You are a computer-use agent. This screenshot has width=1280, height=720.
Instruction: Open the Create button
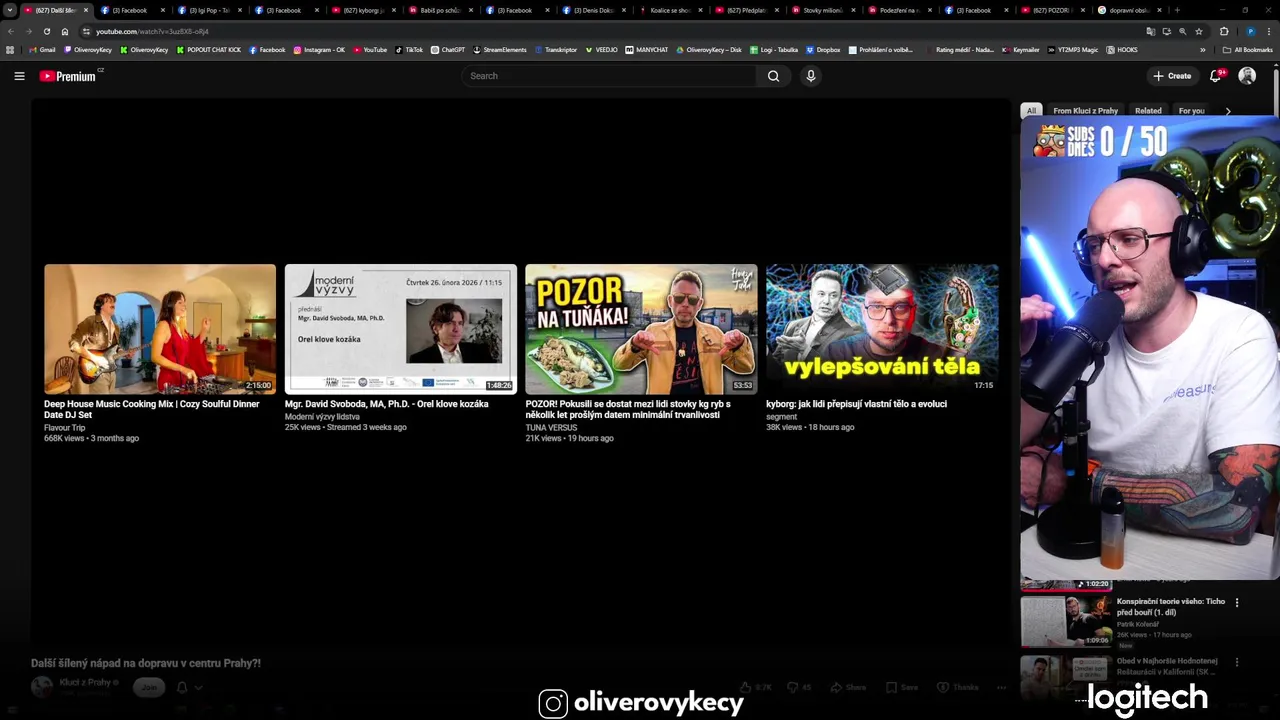coord(1172,76)
